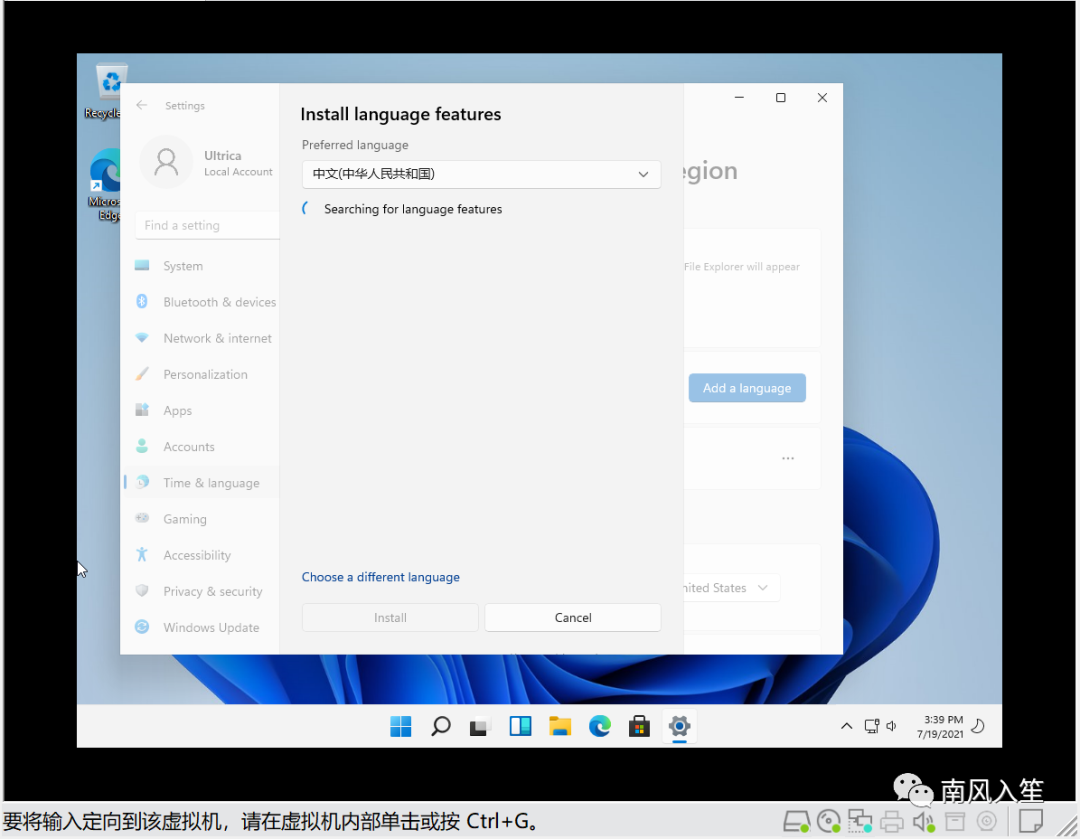The height and width of the screenshot is (839, 1080).
Task: Open Recycle Bin desktop icon
Action: pos(105,92)
